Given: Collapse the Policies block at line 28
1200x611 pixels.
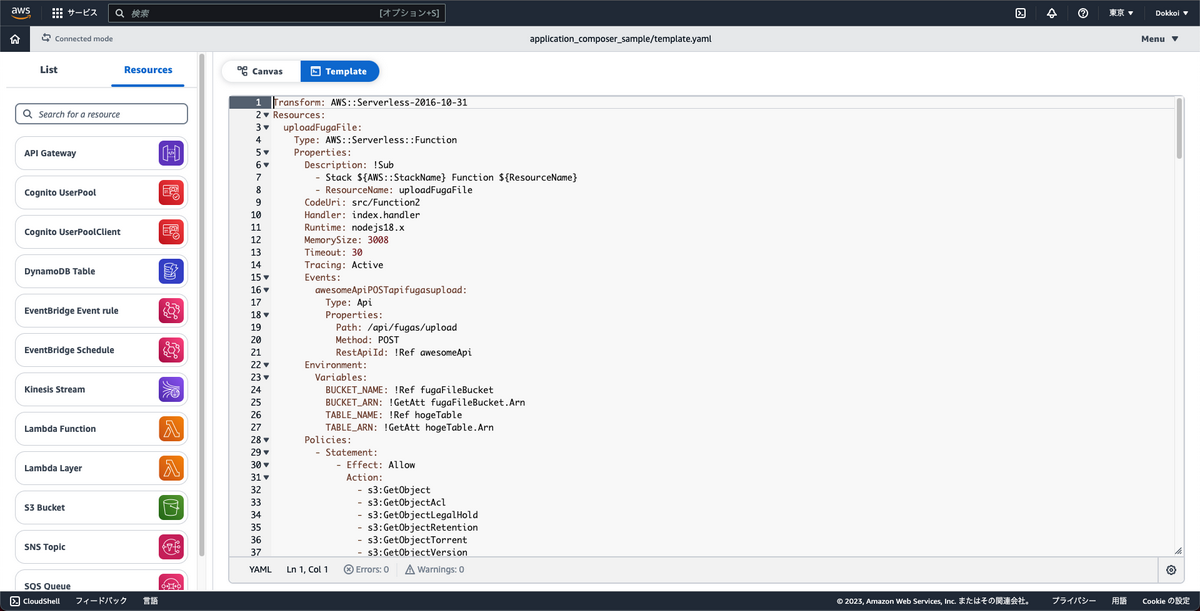Looking at the screenshot, I should (266, 440).
